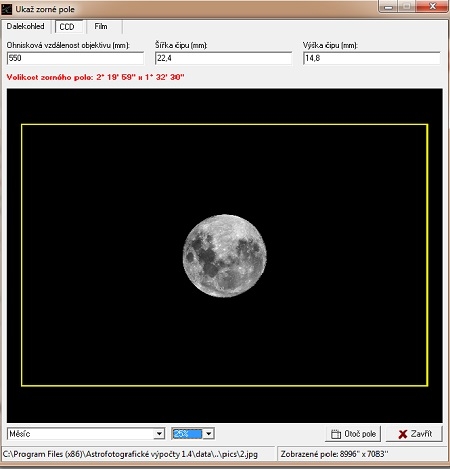Click the file path in status bar
Screen dimensions: 450x469
pos(130,454)
